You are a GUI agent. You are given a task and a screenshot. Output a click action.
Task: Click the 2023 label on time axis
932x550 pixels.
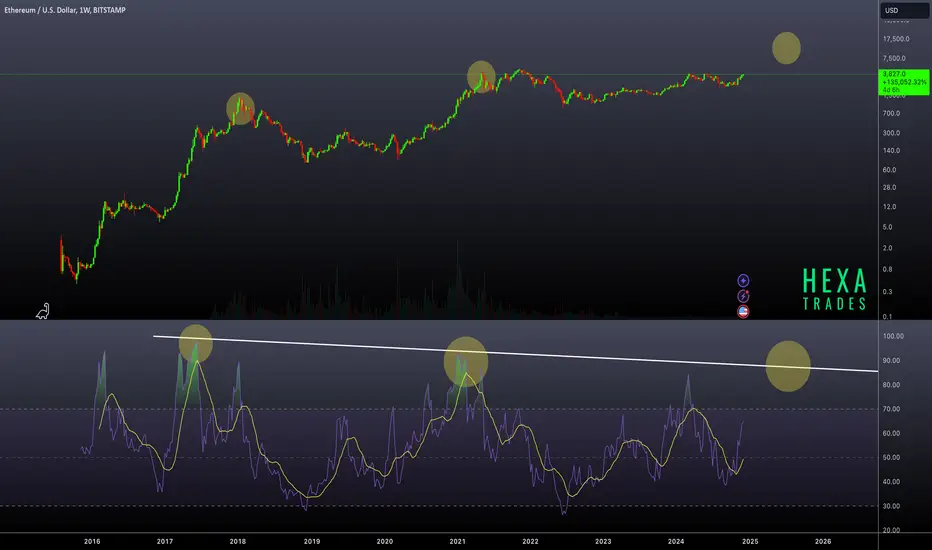[x=603, y=541]
